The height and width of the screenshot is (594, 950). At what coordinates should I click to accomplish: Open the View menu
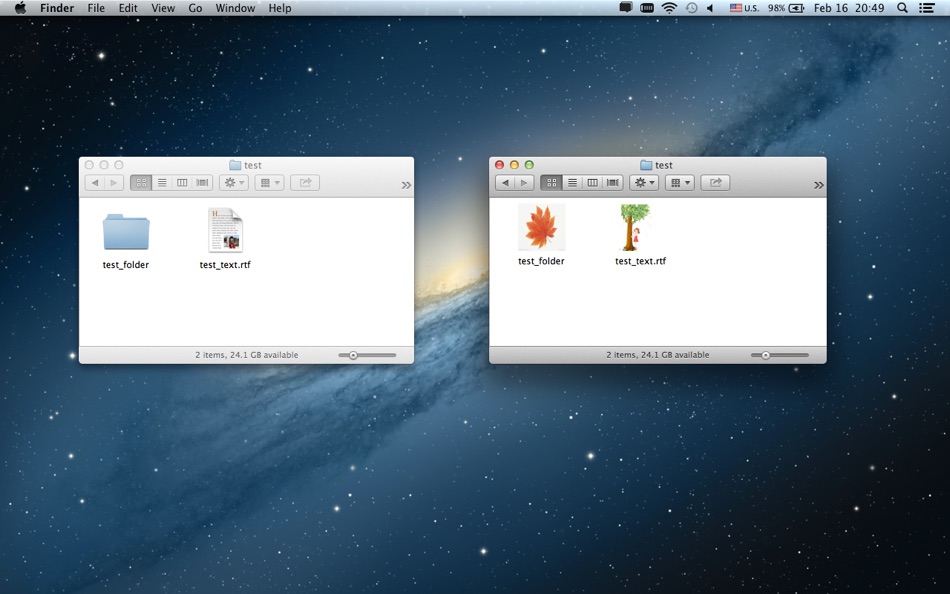[x=163, y=8]
